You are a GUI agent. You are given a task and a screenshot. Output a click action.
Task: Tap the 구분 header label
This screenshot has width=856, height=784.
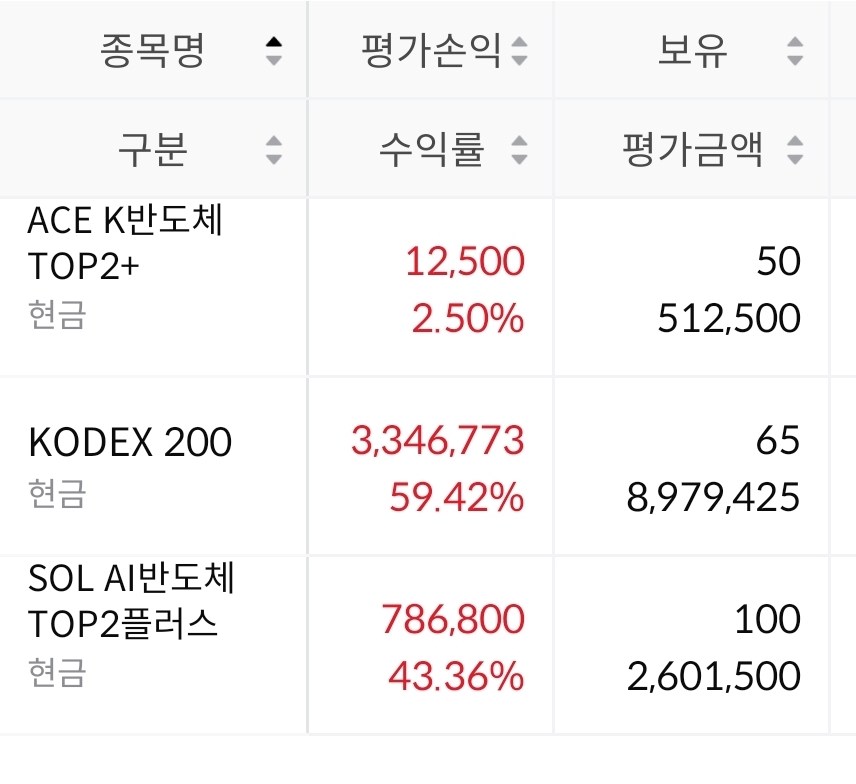[x=153, y=149]
